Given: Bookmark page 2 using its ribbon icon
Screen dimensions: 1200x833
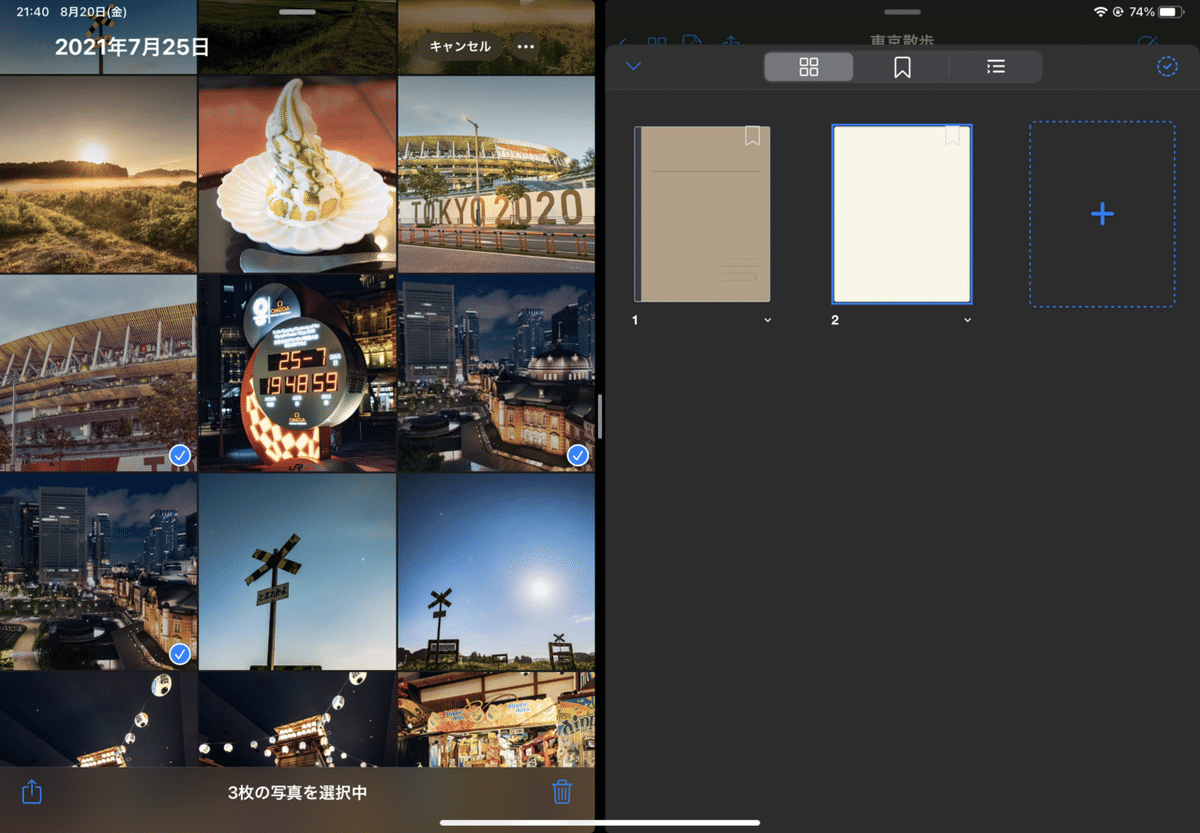Looking at the screenshot, I should pyautogui.click(x=953, y=136).
